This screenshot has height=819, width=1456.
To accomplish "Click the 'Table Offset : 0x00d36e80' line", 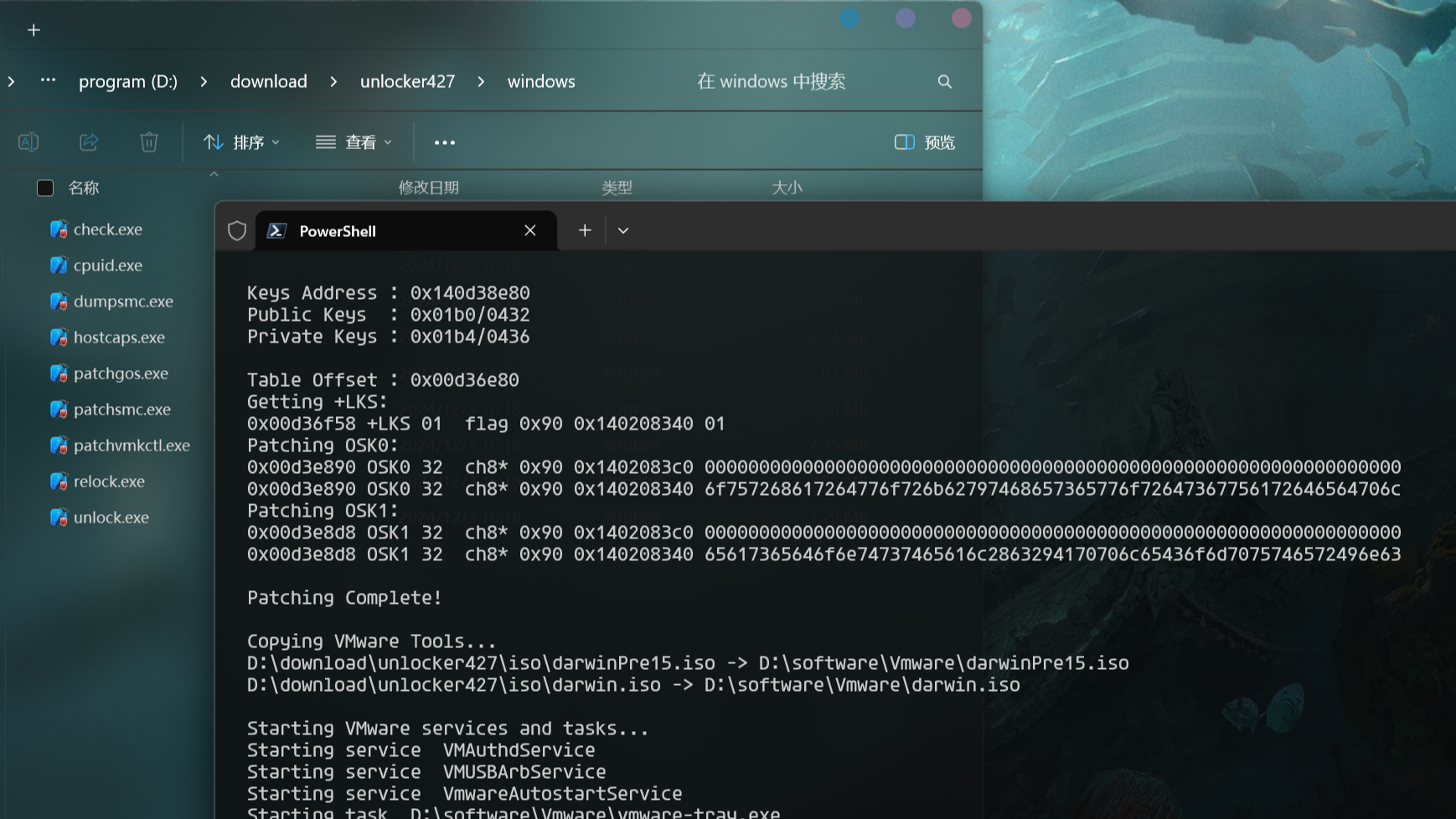I will point(383,380).
